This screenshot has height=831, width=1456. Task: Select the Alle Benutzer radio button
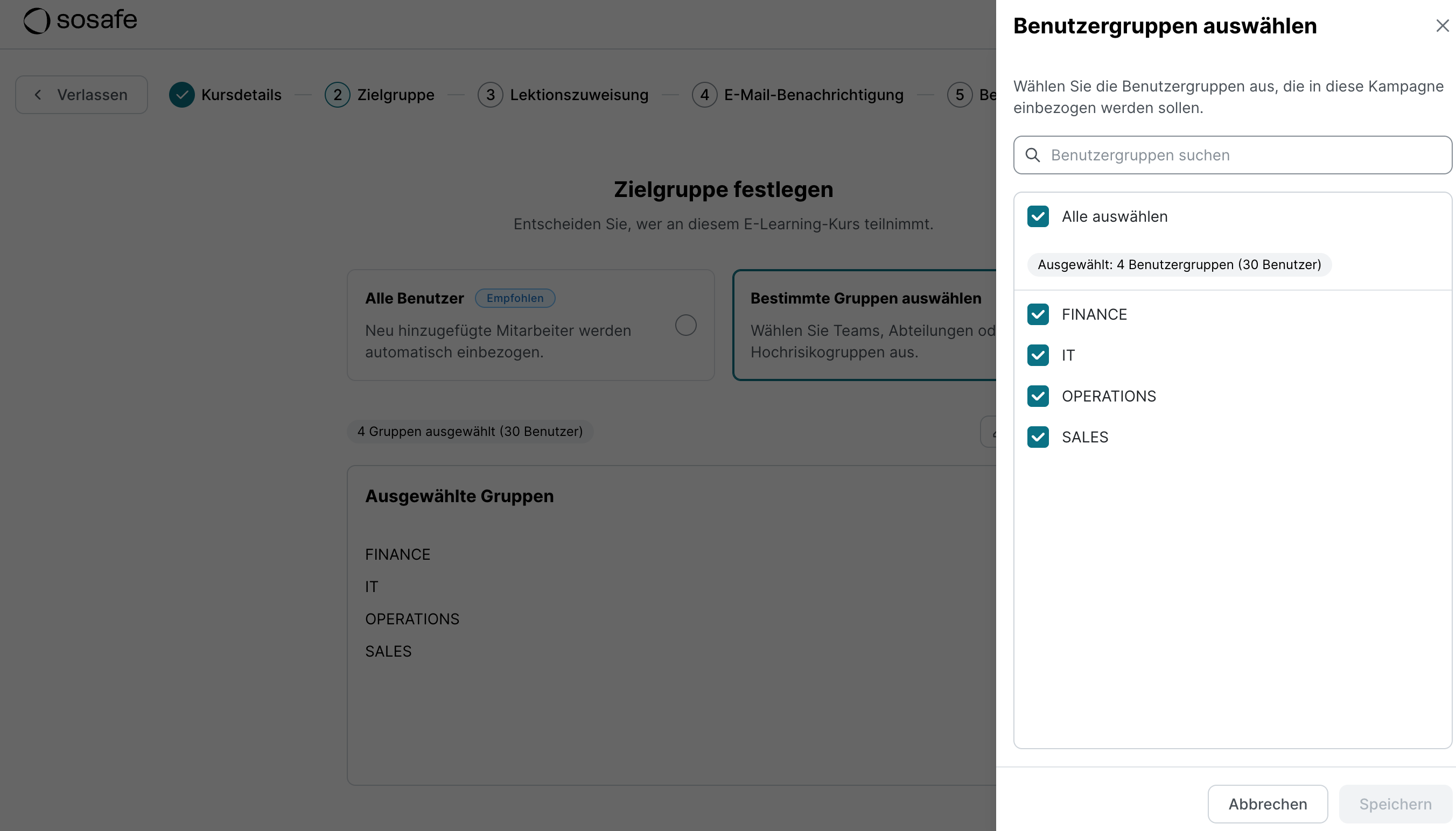tap(686, 325)
